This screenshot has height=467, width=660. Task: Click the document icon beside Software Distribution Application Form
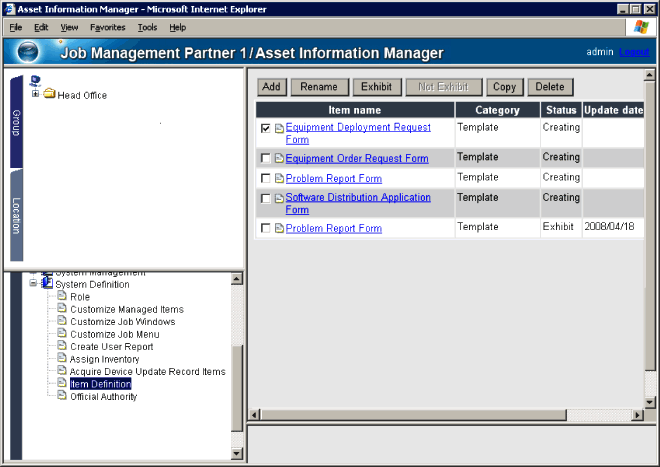click(x=279, y=198)
